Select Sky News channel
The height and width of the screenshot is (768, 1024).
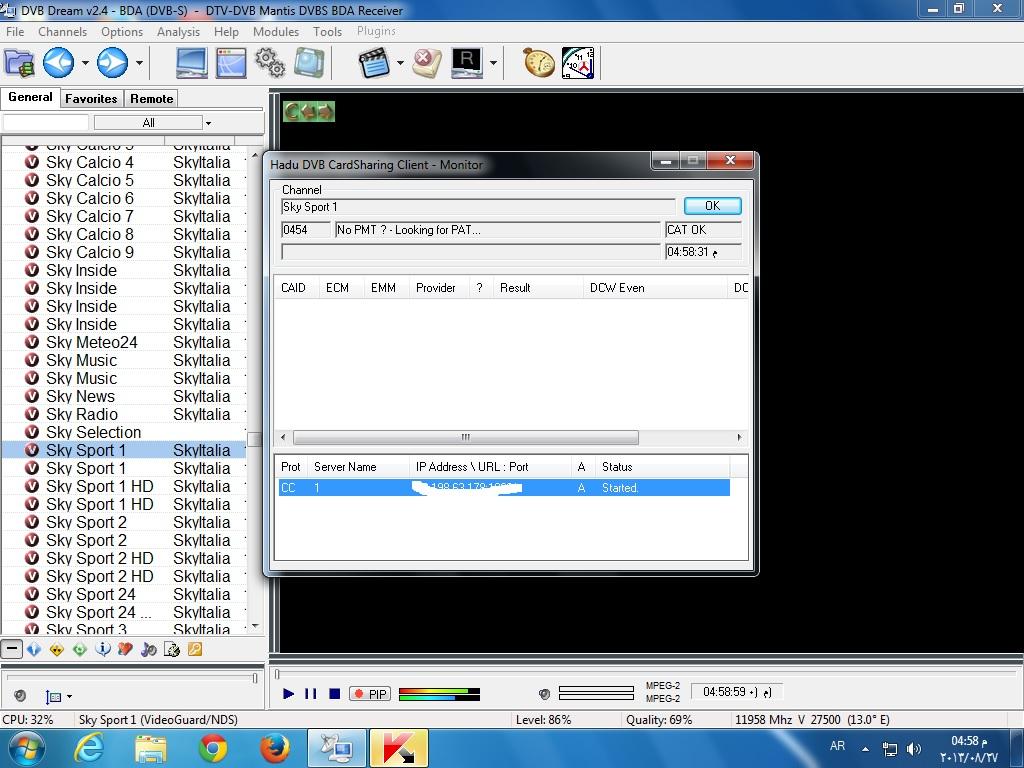(124, 396)
